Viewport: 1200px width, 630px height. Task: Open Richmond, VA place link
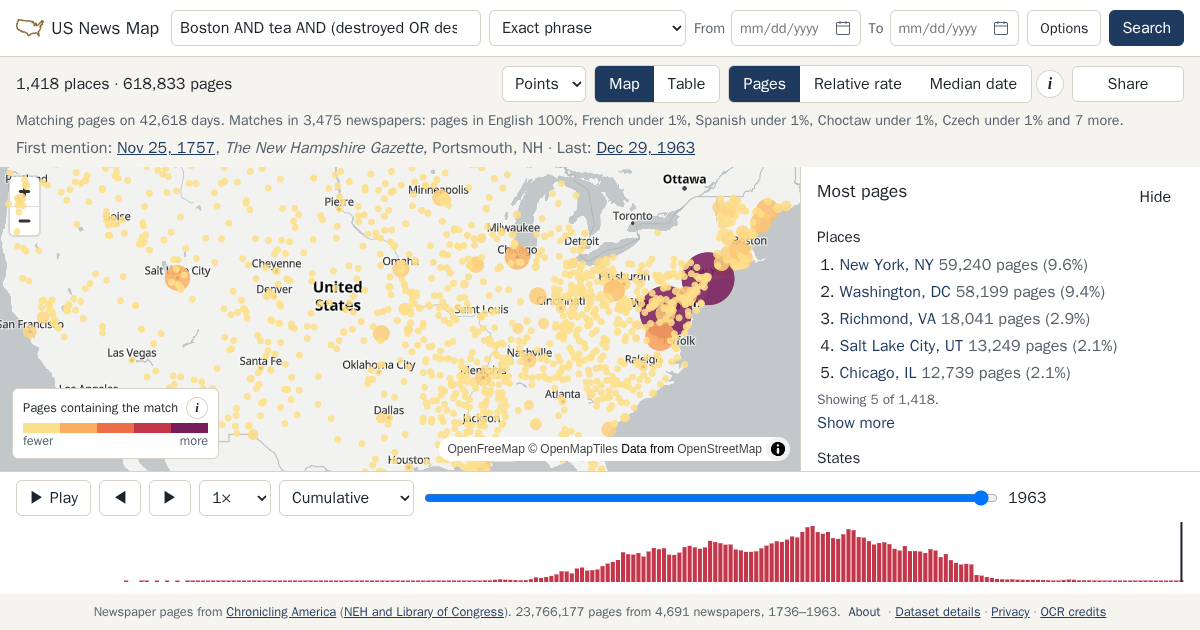[888, 319]
